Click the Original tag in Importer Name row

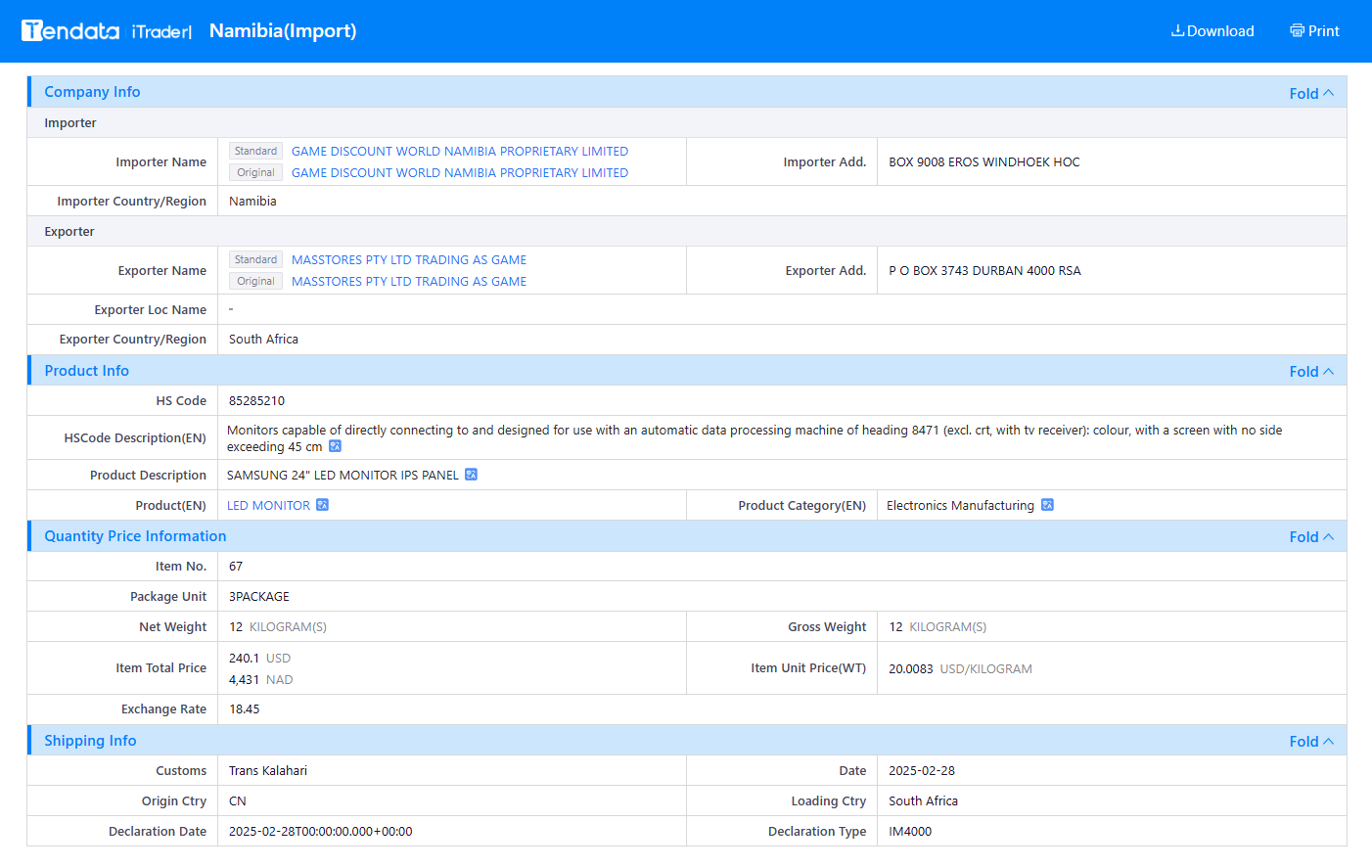[x=255, y=172]
